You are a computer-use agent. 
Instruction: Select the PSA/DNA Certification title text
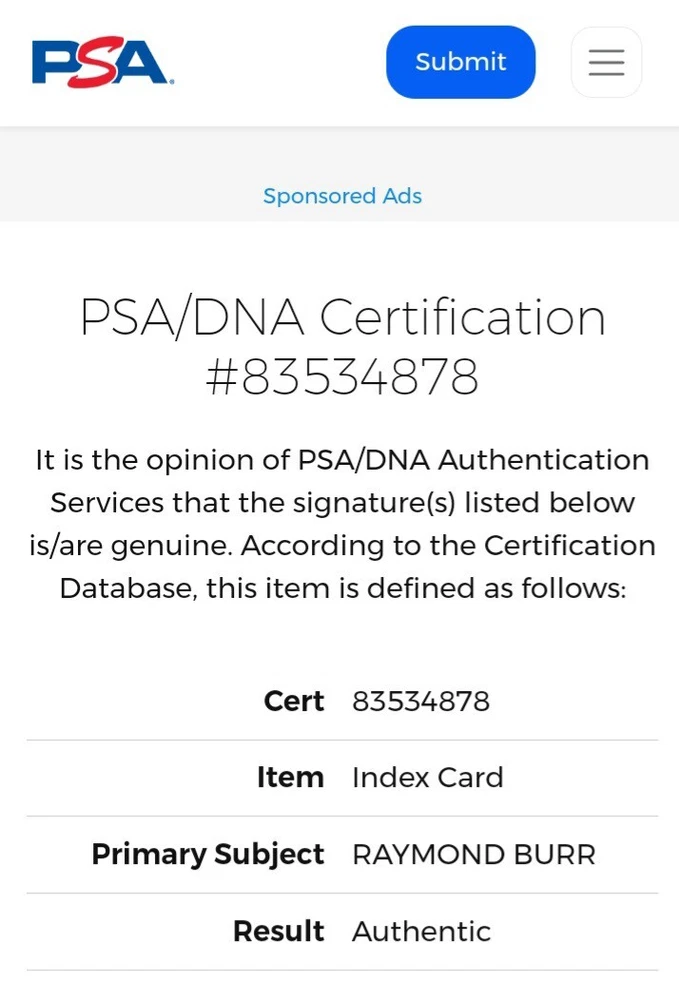coord(342,318)
